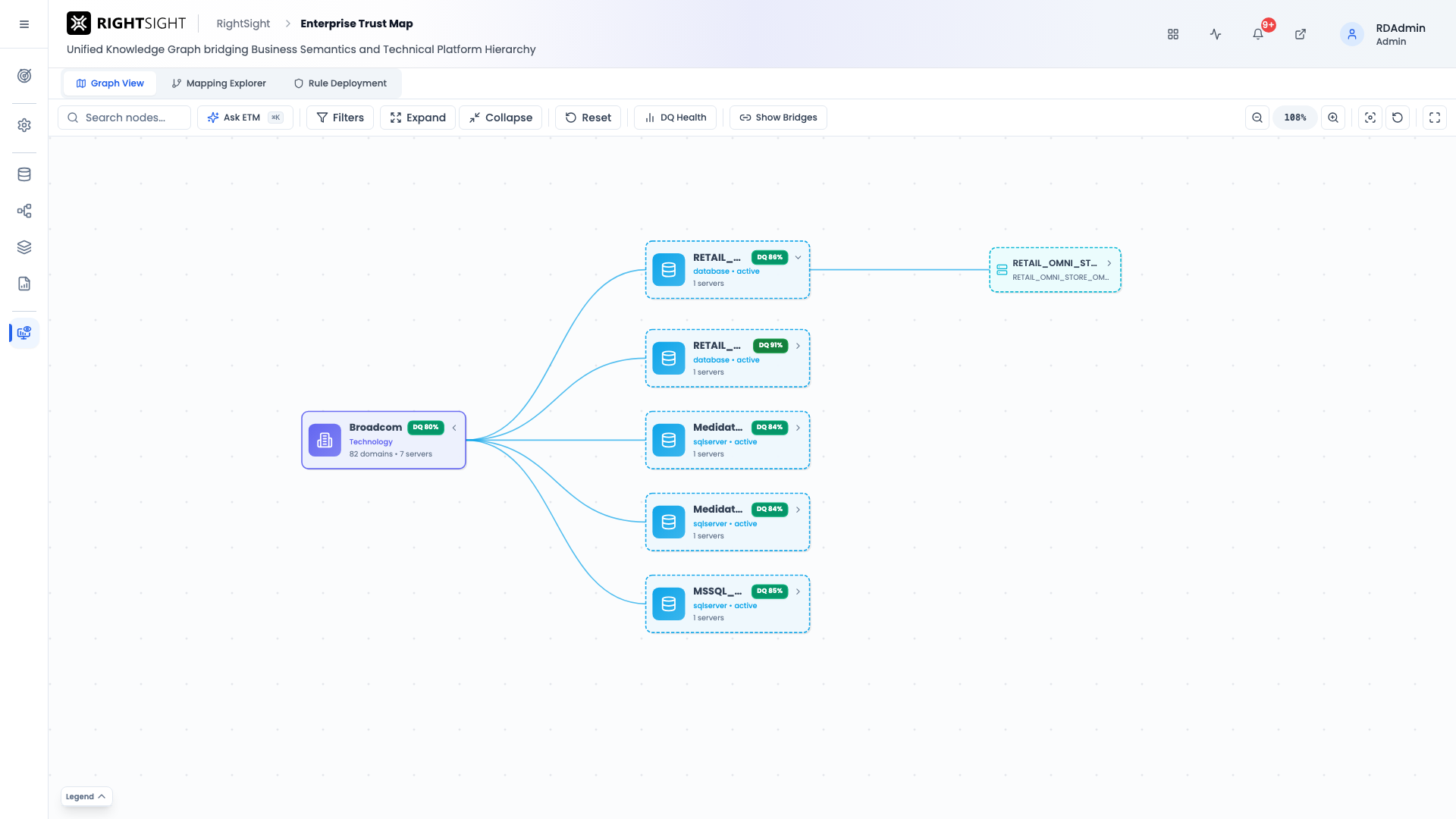This screenshot has width=1456, height=819.
Task: Click the RETAIL_OMNI_ST node title
Action: pyautogui.click(x=1054, y=263)
